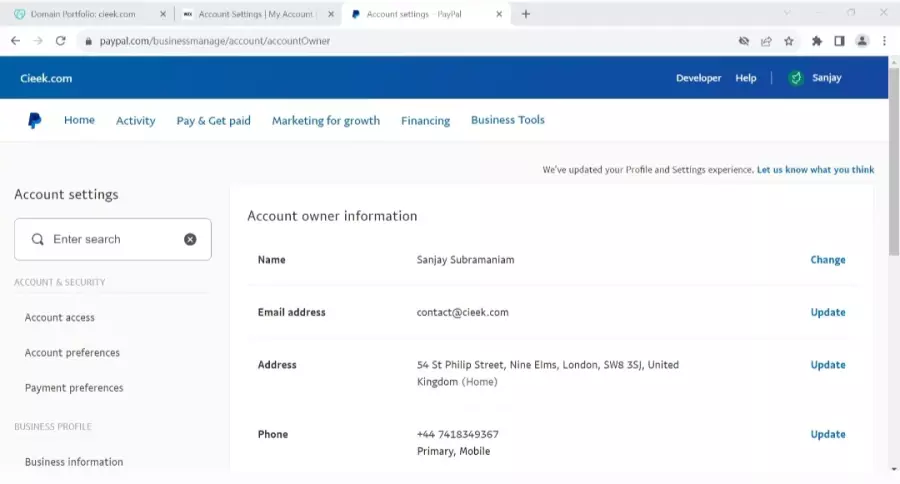Screen dimensions: 900x484
Task: Switch to Domain Portfolio: cieek.com tab
Action: (83, 14)
